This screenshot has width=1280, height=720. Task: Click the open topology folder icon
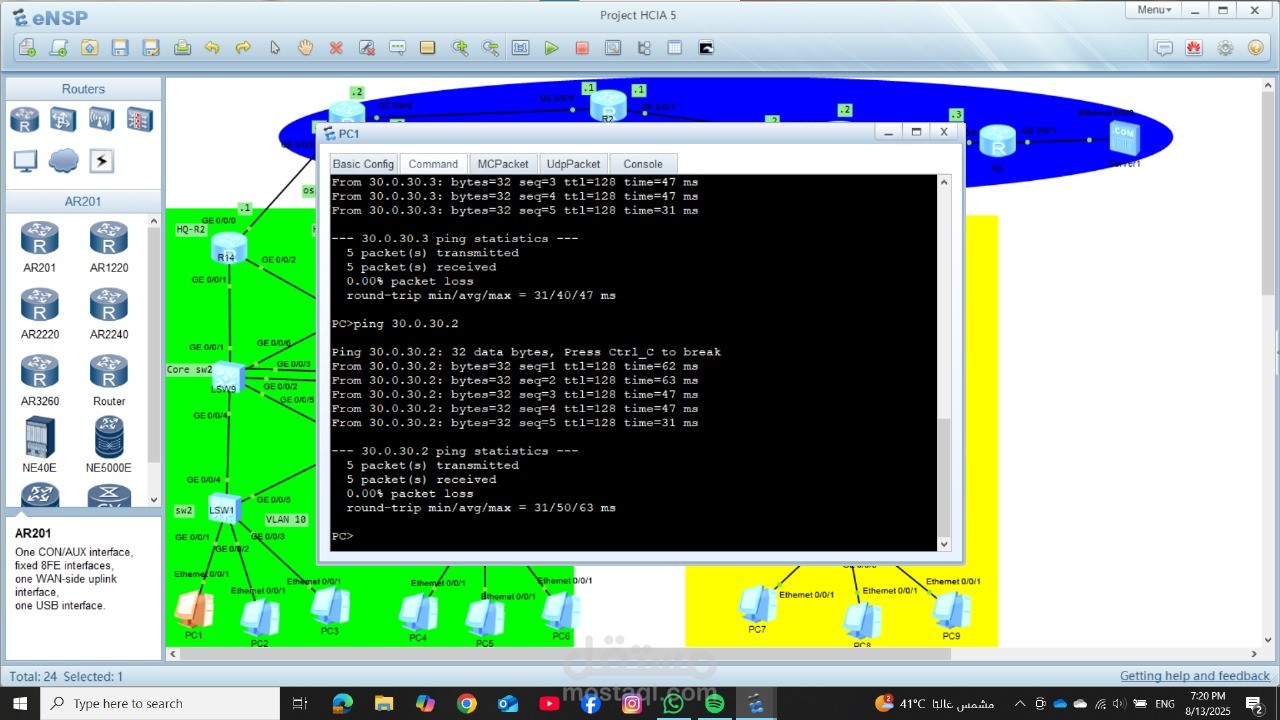[89, 47]
